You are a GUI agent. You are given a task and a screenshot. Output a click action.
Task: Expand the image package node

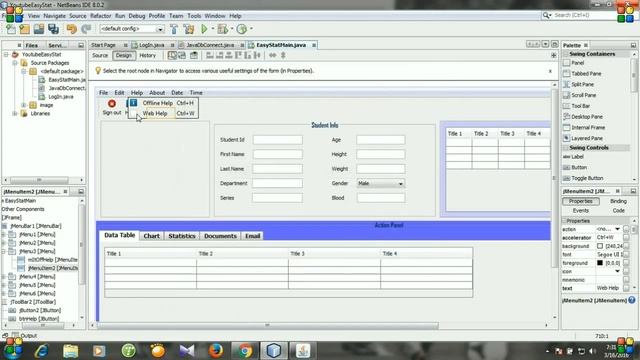coord(24,105)
